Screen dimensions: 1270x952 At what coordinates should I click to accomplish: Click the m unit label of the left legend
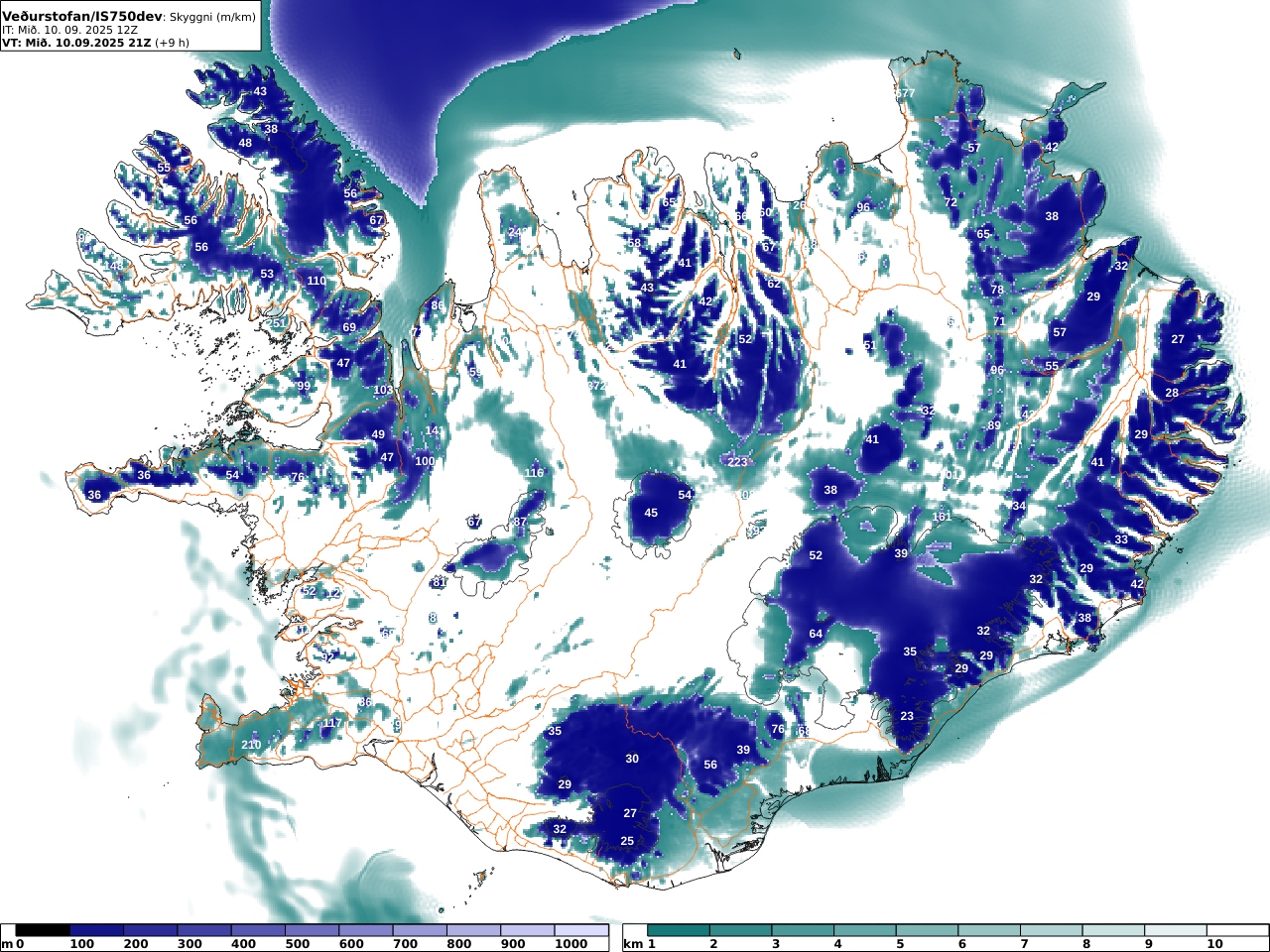tap(7, 944)
